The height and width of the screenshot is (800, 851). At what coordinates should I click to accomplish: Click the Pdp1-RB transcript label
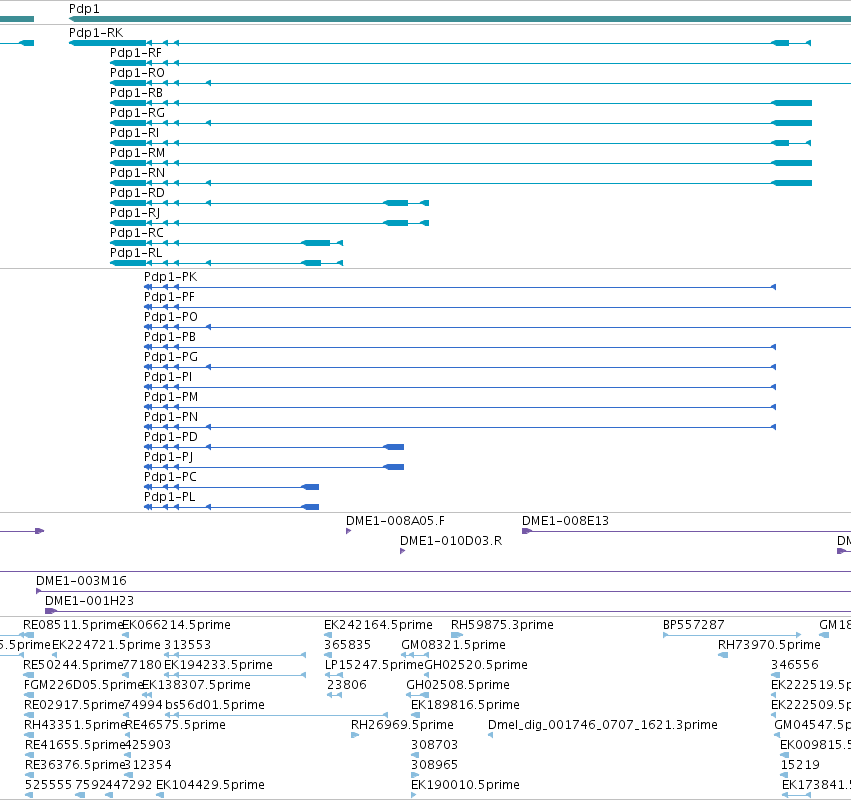[x=136, y=93]
